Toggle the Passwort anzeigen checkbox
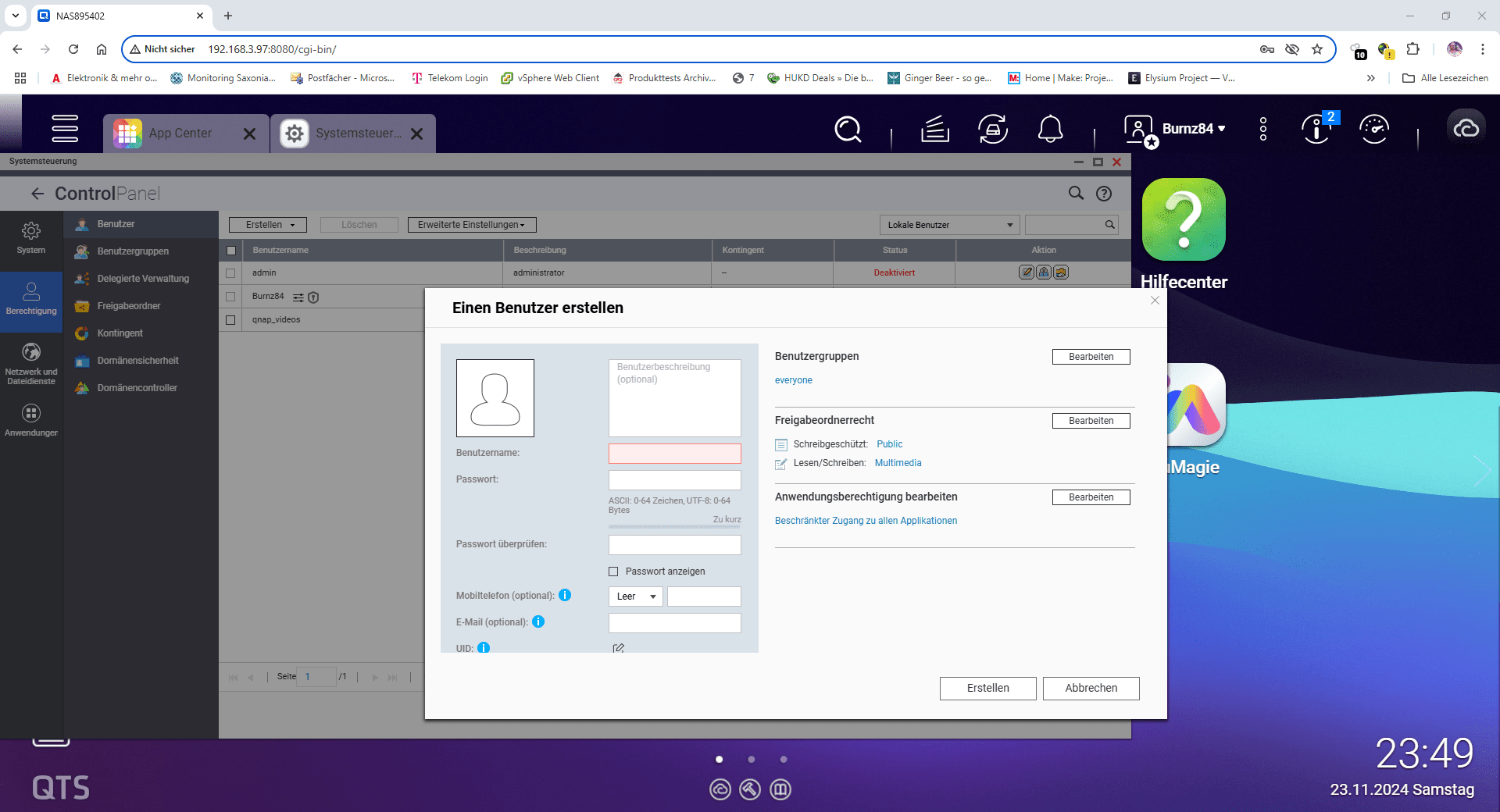The image size is (1500, 812). tap(613, 572)
